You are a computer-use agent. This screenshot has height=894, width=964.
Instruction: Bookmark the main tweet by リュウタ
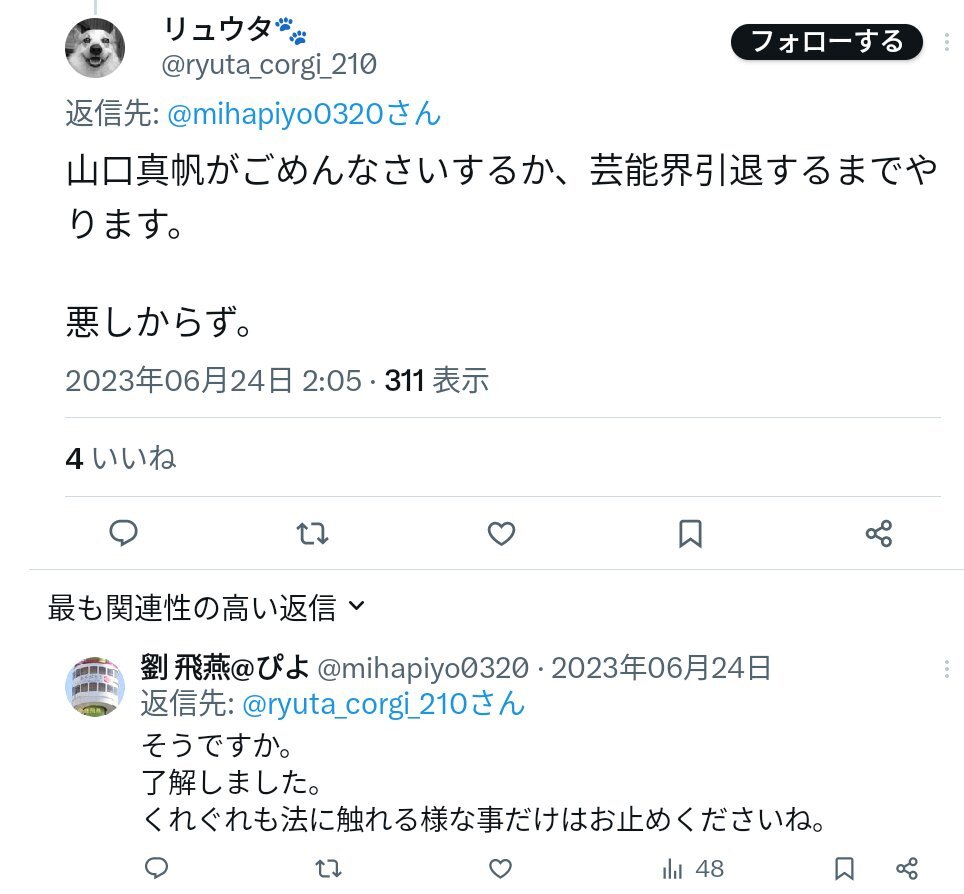[x=690, y=533]
